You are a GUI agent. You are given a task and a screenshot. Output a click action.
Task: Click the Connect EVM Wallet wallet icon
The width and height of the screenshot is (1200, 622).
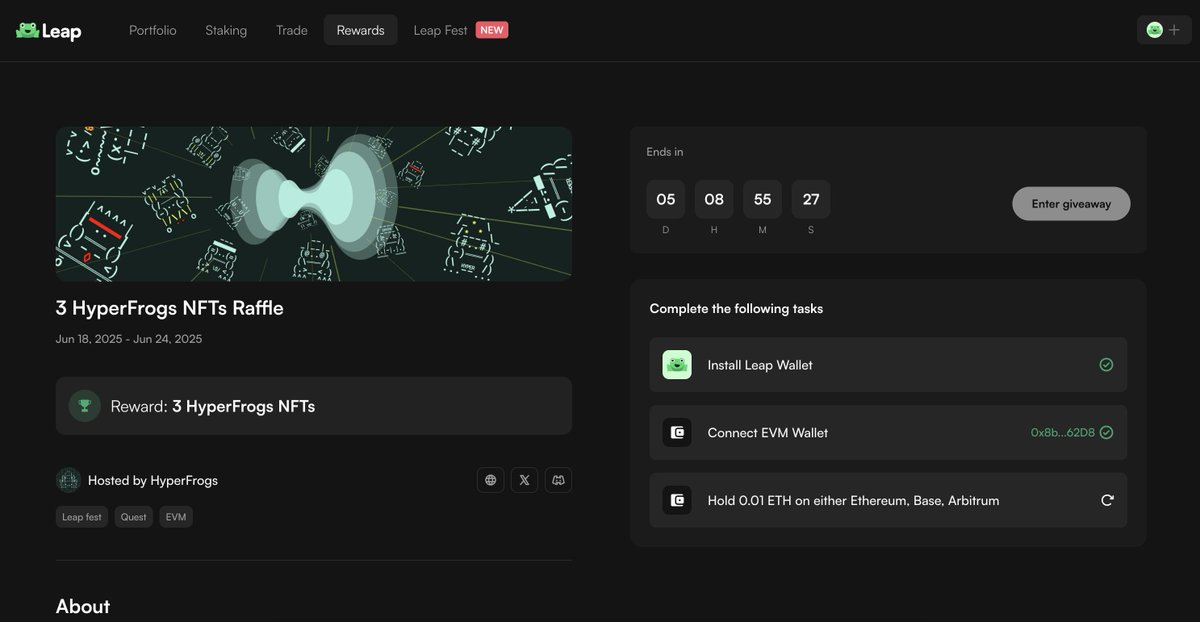point(677,432)
